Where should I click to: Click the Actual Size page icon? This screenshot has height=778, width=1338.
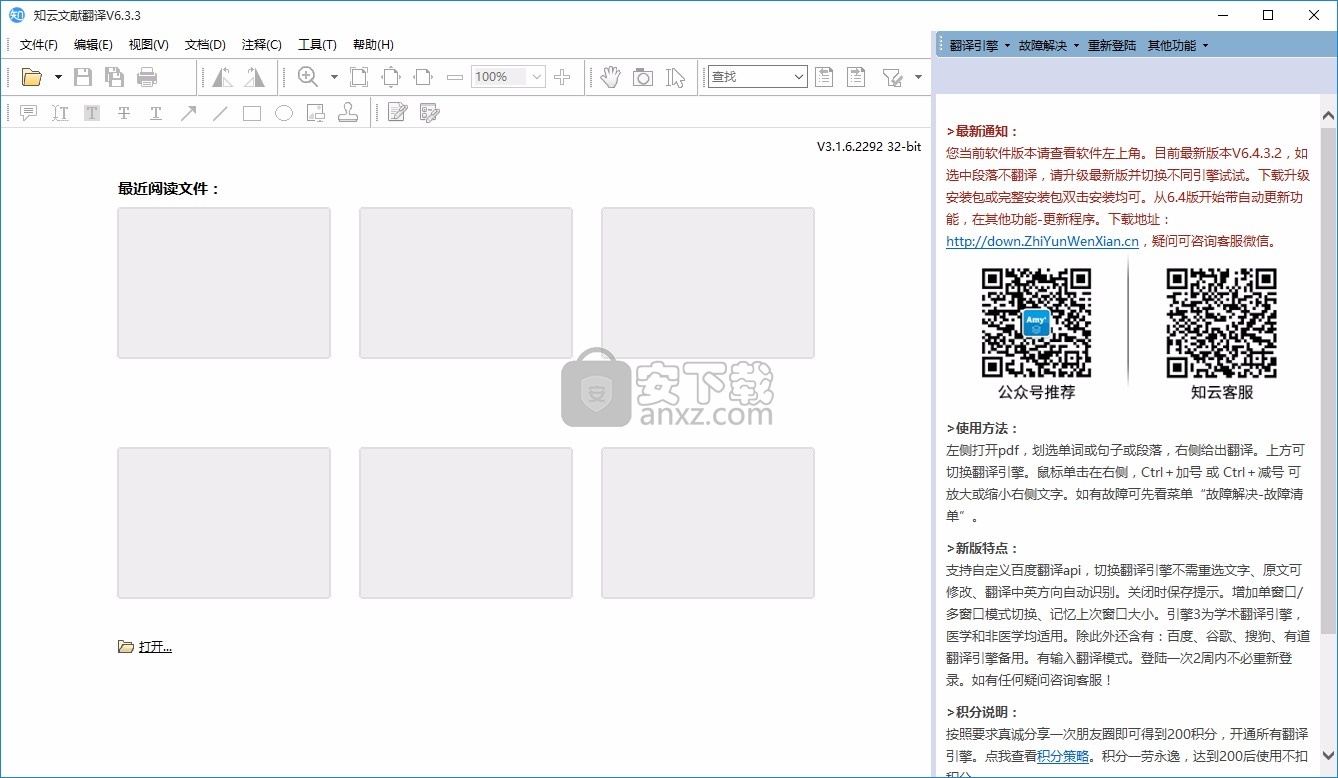(x=359, y=77)
